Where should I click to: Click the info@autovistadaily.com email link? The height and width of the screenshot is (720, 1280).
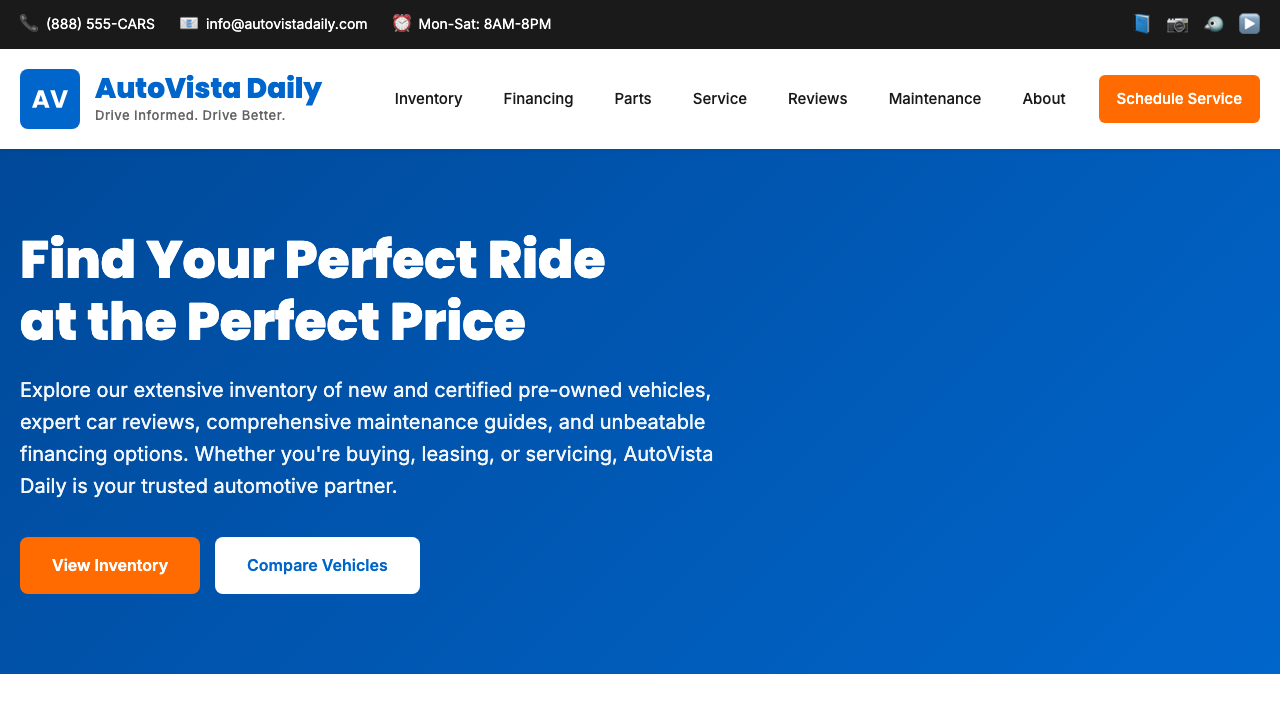pos(287,23)
